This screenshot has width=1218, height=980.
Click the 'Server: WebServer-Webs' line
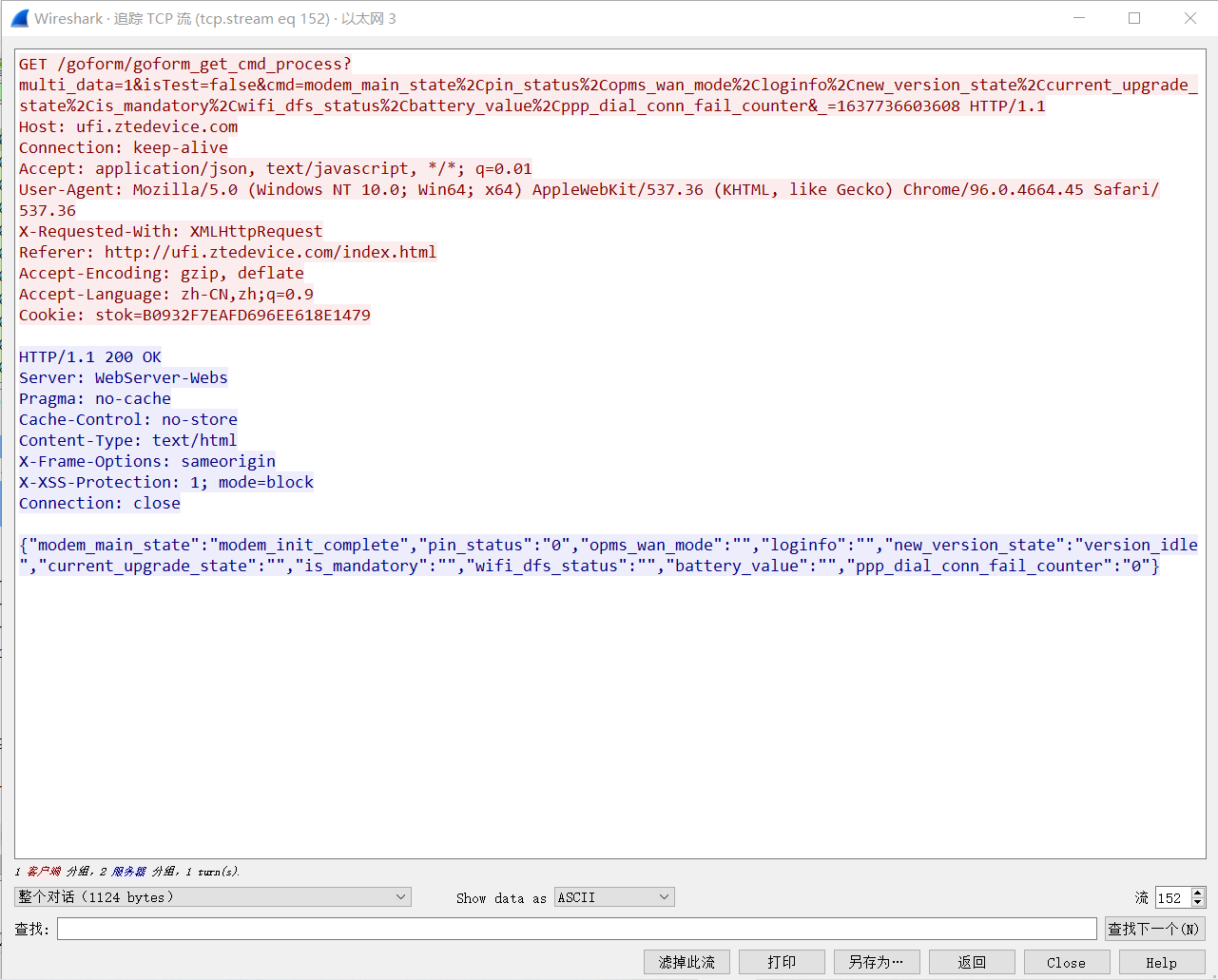(x=124, y=377)
